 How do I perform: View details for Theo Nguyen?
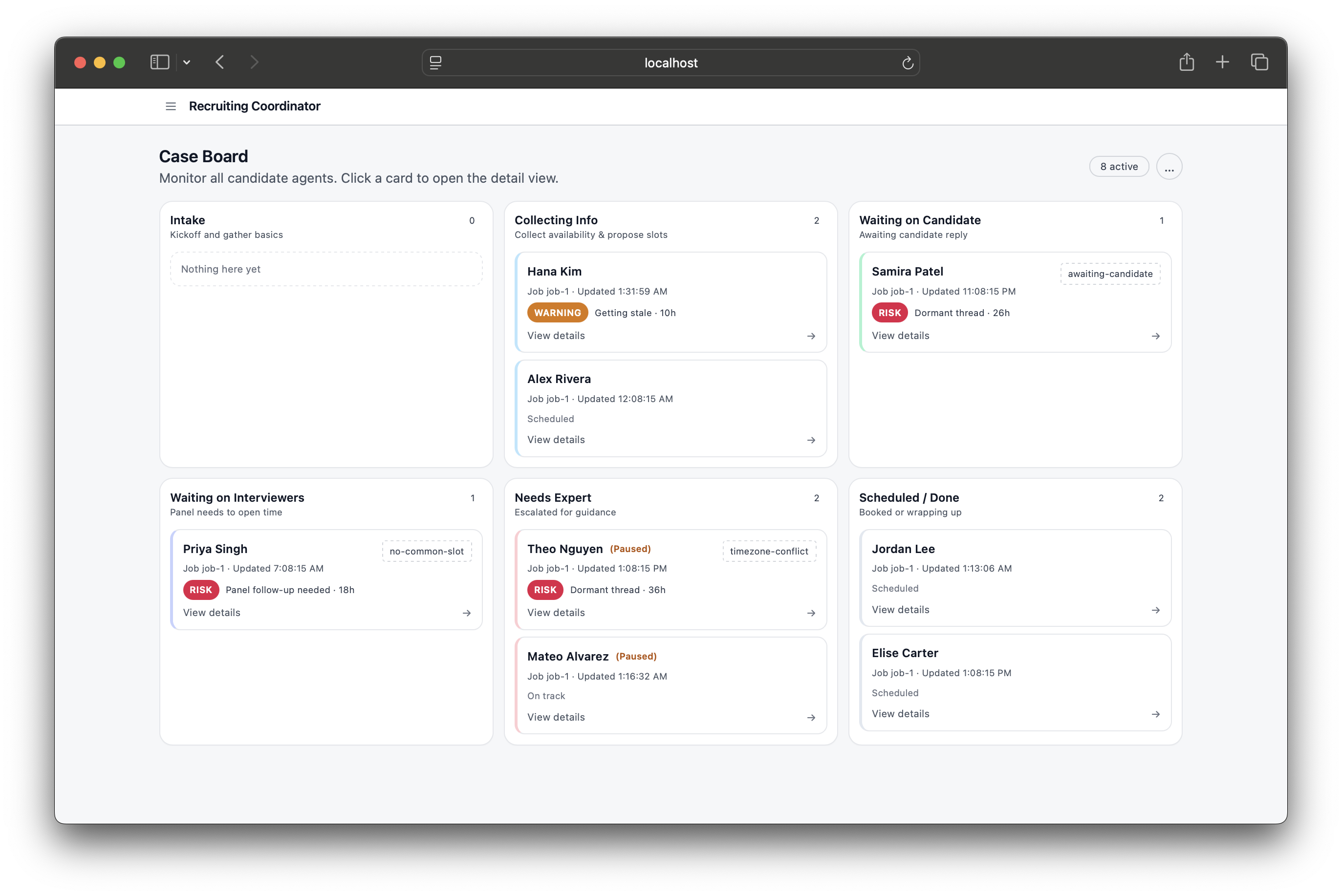(556, 612)
